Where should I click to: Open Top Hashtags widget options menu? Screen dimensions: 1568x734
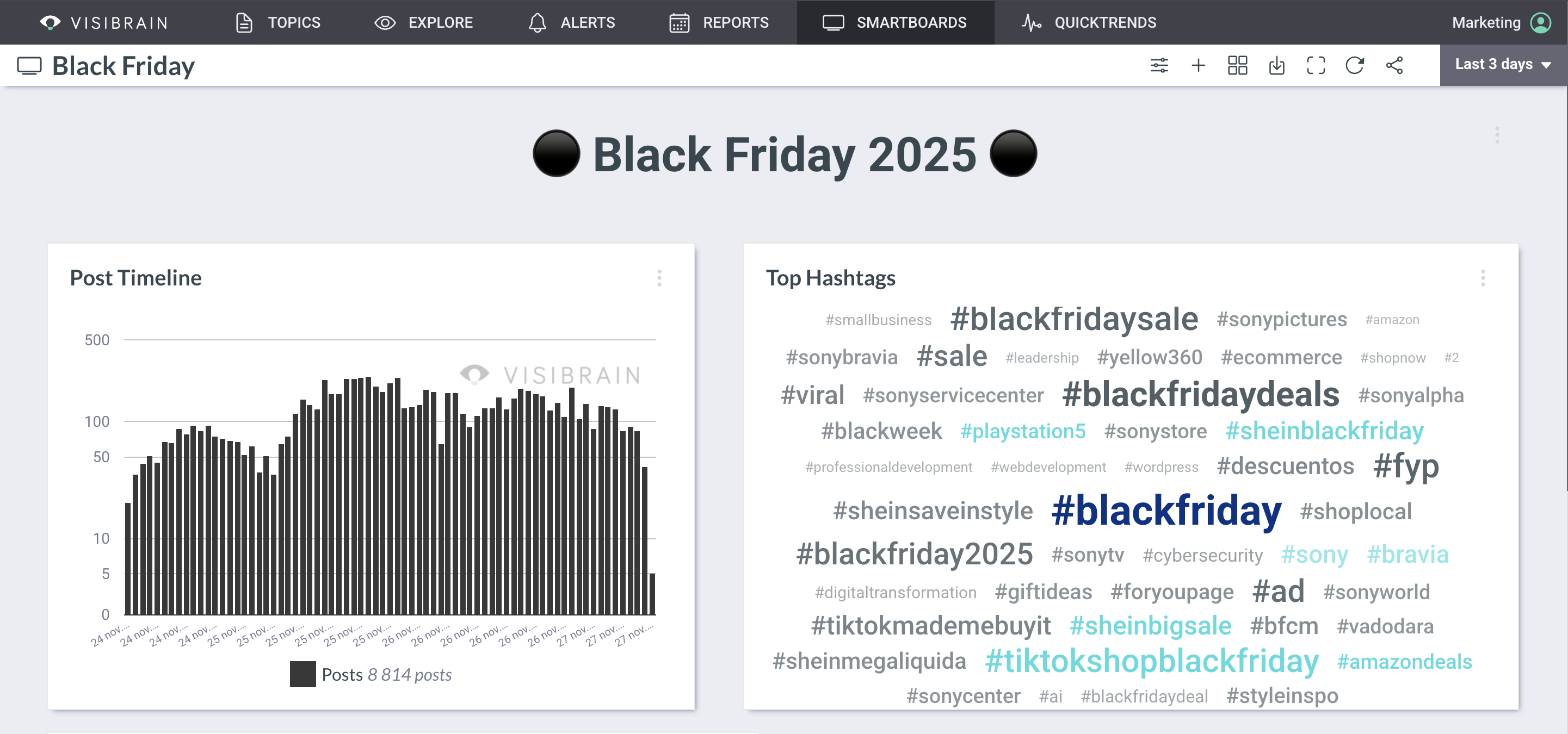(x=1483, y=278)
